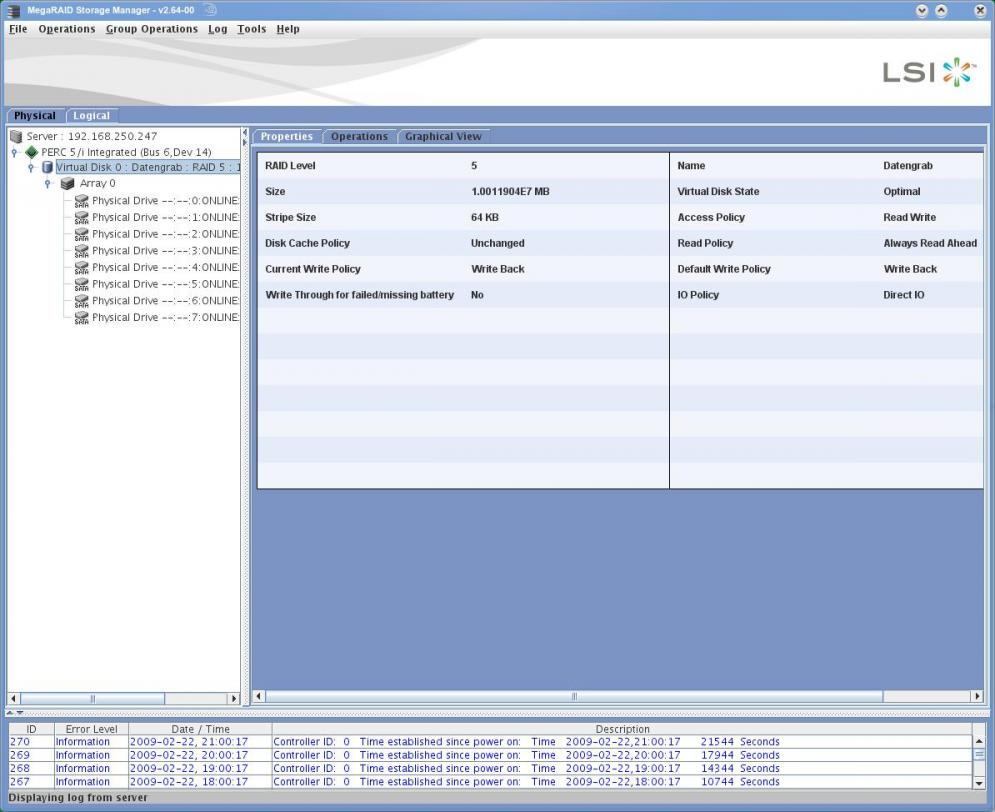
Task: Select the Properties tab
Action: coord(287,136)
